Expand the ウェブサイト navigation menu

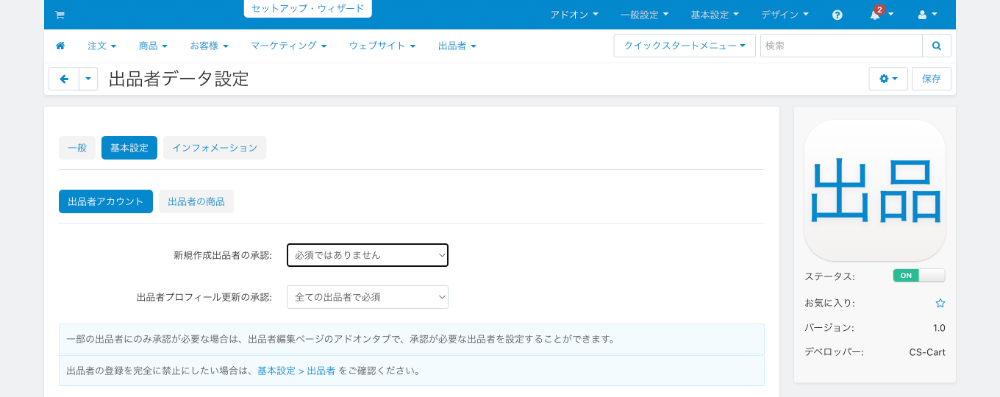coord(383,46)
